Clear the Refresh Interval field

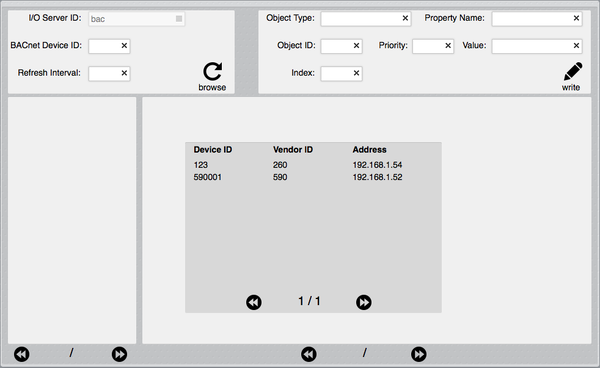(124, 73)
